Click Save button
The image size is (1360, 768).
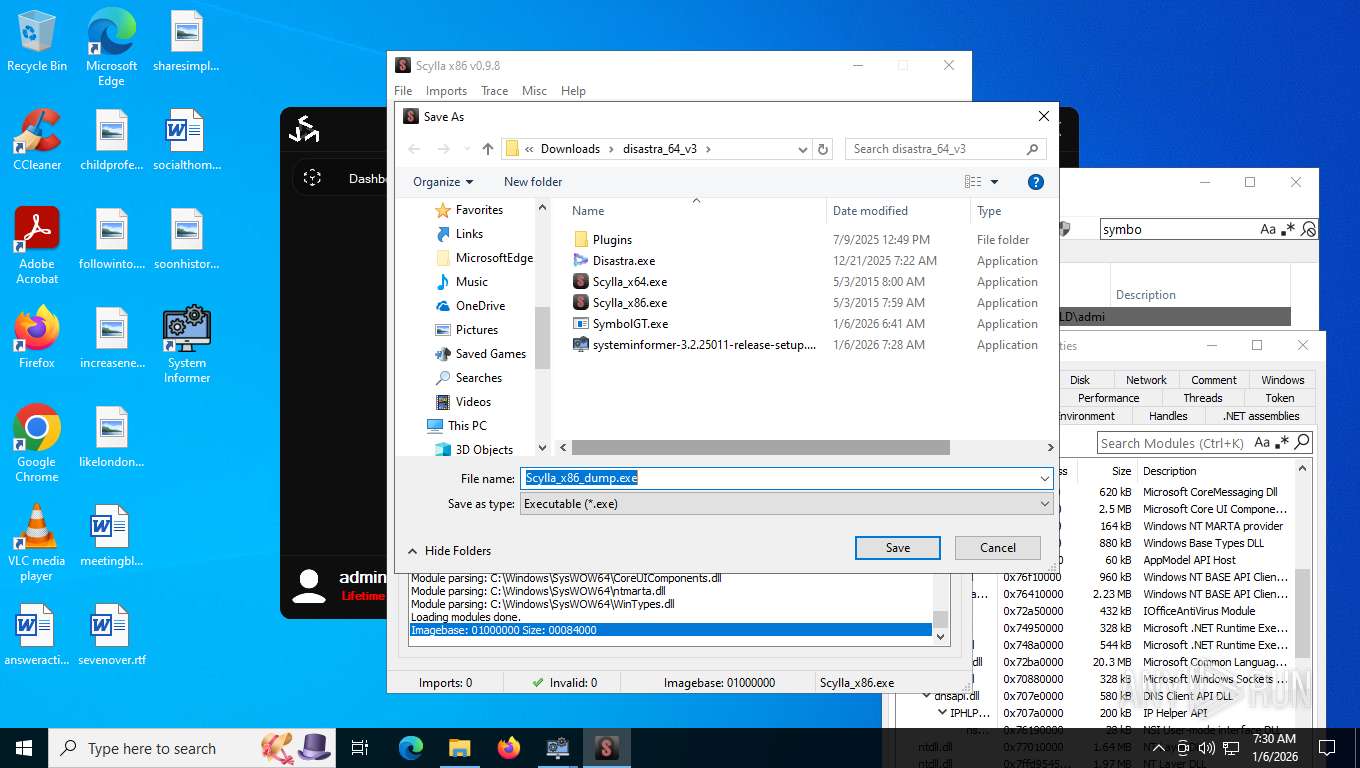(898, 548)
